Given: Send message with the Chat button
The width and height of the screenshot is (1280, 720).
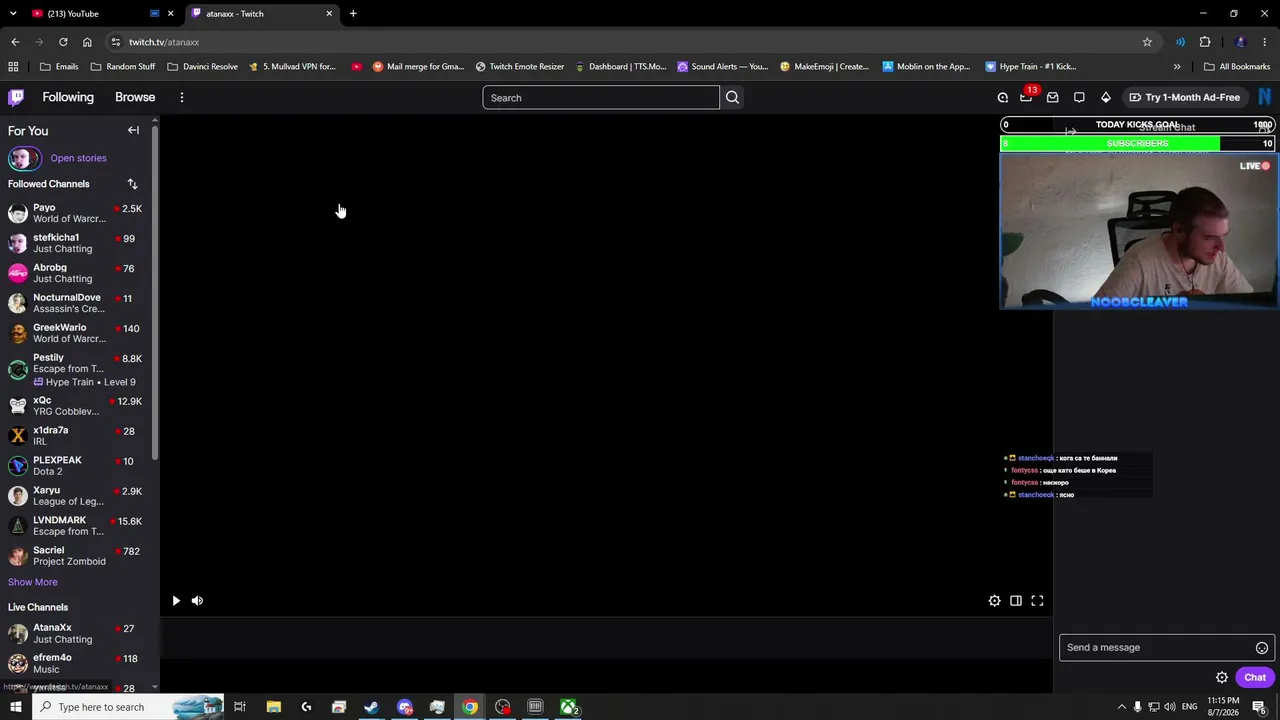Looking at the screenshot, I should [1255, 677].
